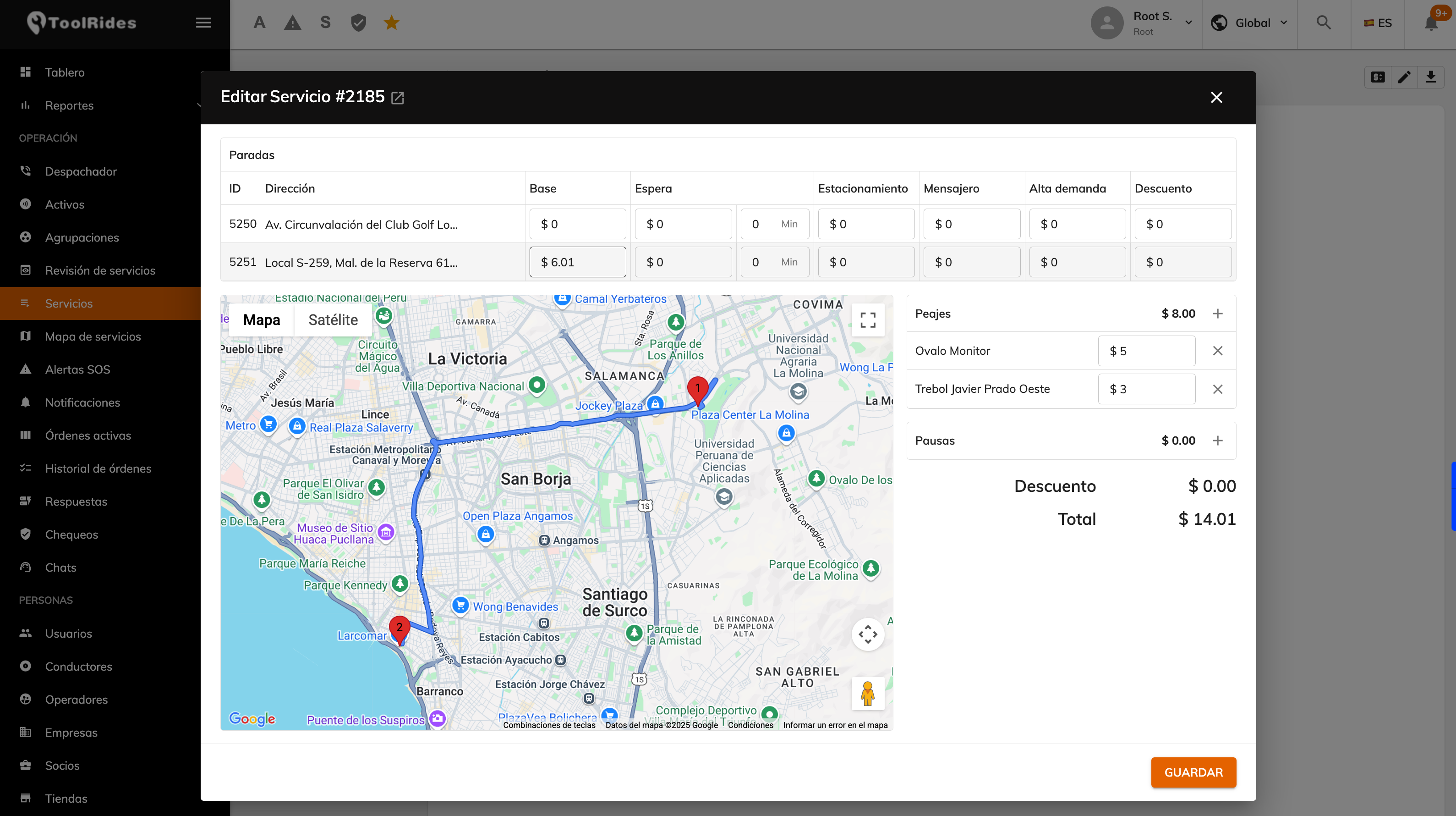Screen dimensions: 1456x816
Task: Edit Base field for stop 5250
Action: click(x=577, y=224)
